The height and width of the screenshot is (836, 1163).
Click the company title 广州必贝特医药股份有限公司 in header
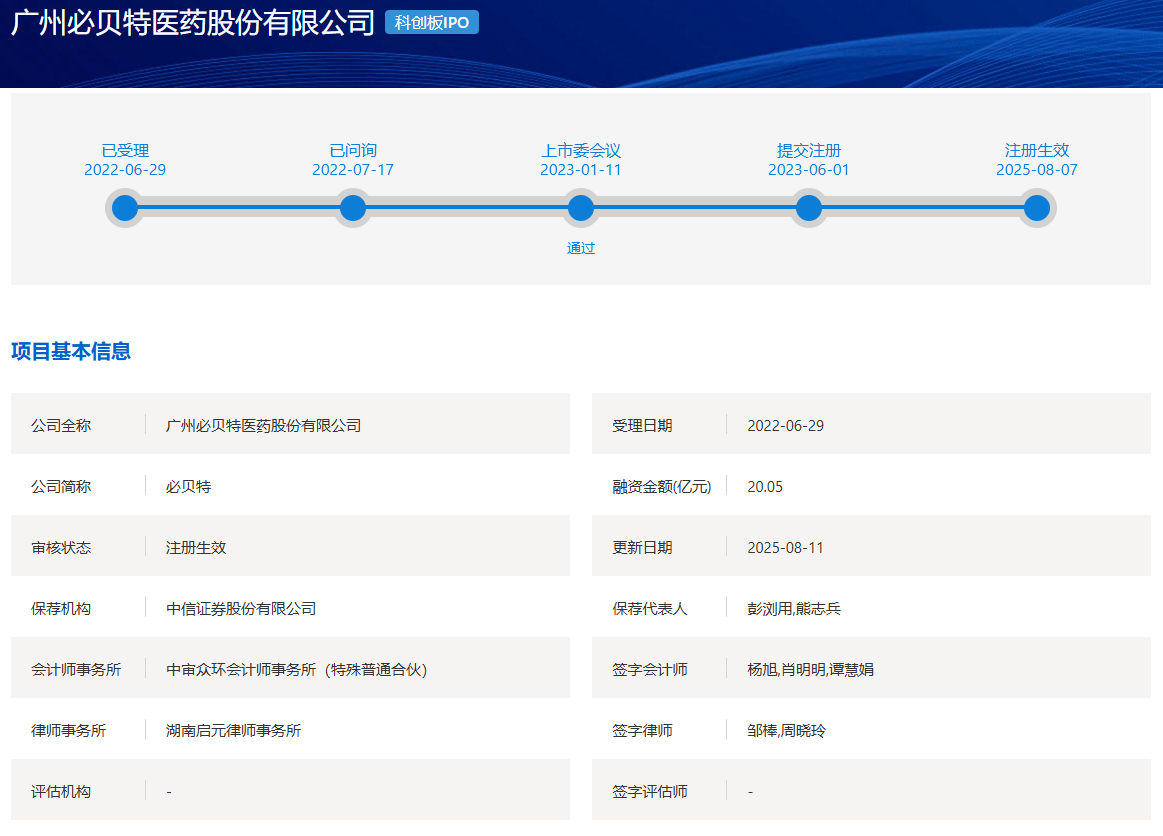tap(193, 23)
